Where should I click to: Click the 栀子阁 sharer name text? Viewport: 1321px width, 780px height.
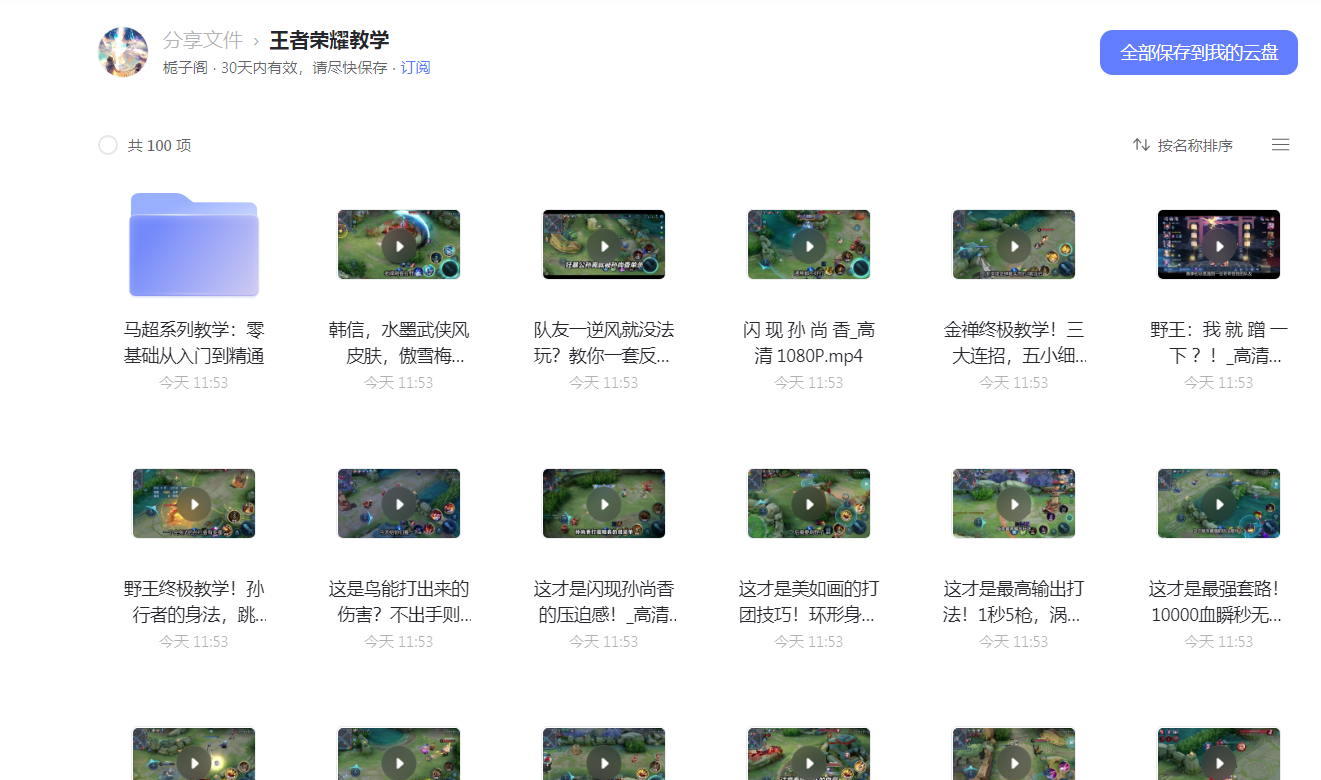[x=185, y=68]
